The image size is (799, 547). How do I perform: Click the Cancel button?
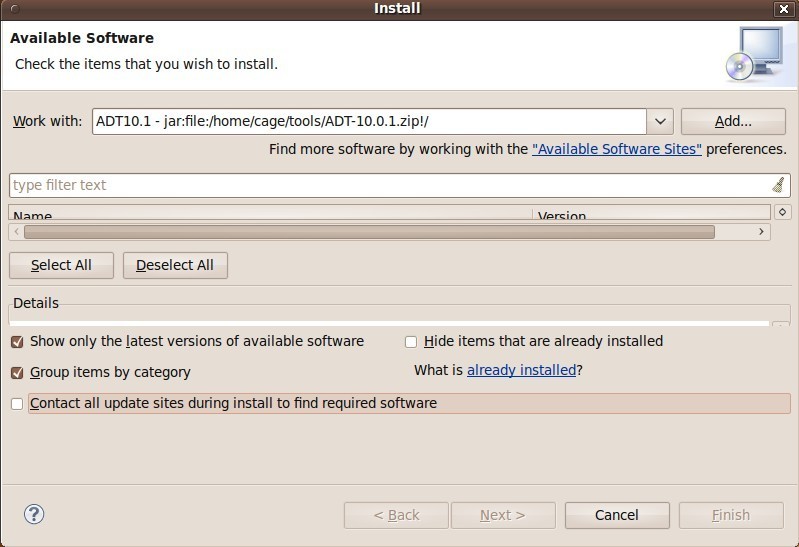617,515
